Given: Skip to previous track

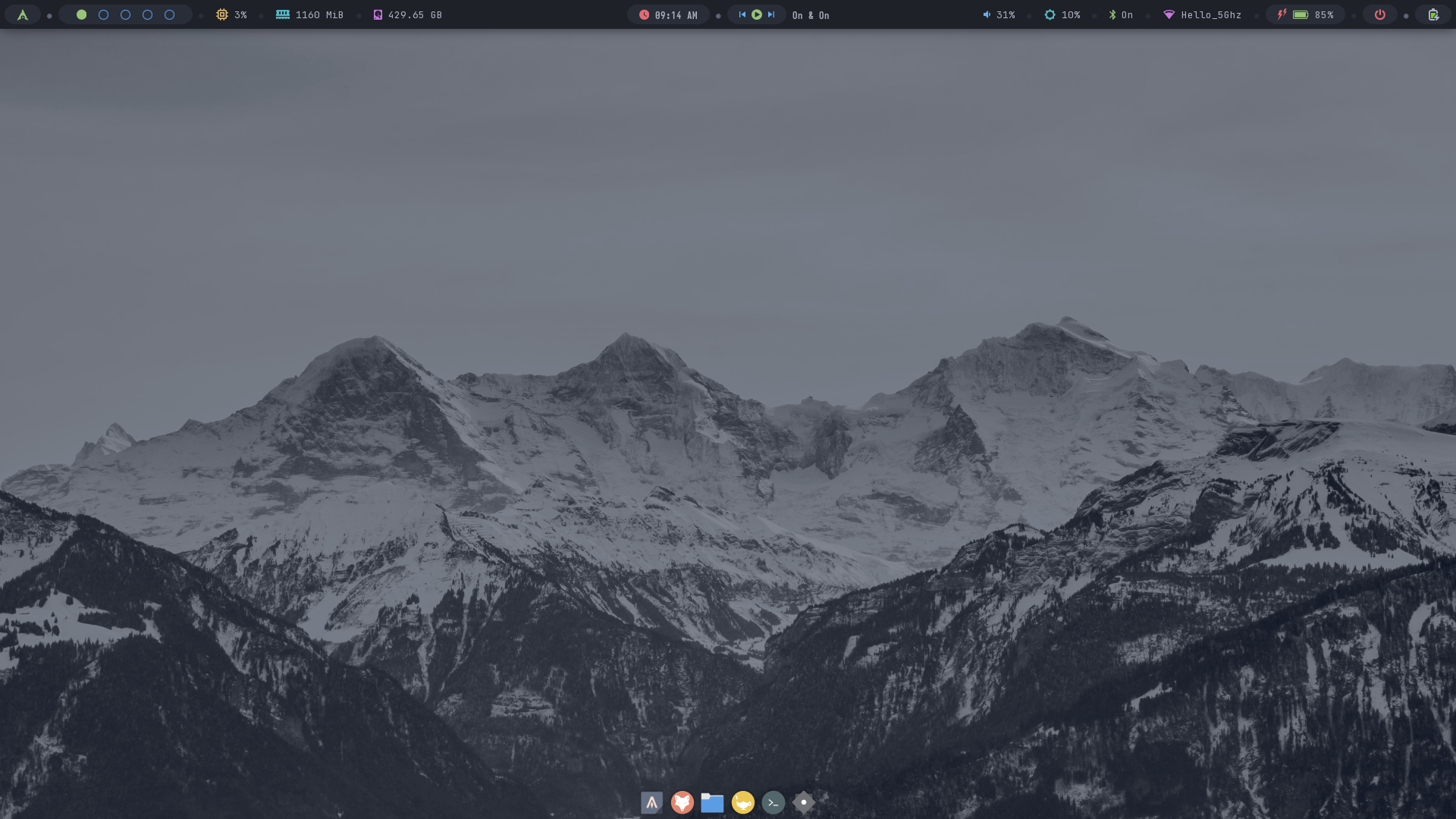Looking at the screenshot, I should click(742, 14).
